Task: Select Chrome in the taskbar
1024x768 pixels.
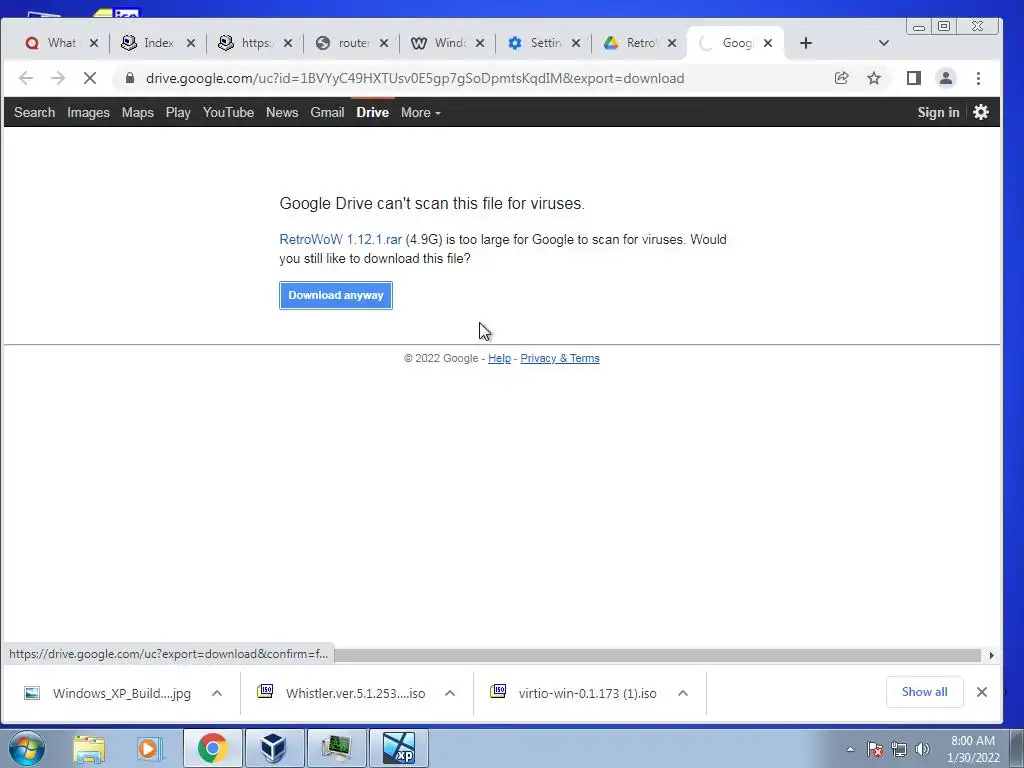Action: coord(212,748)
